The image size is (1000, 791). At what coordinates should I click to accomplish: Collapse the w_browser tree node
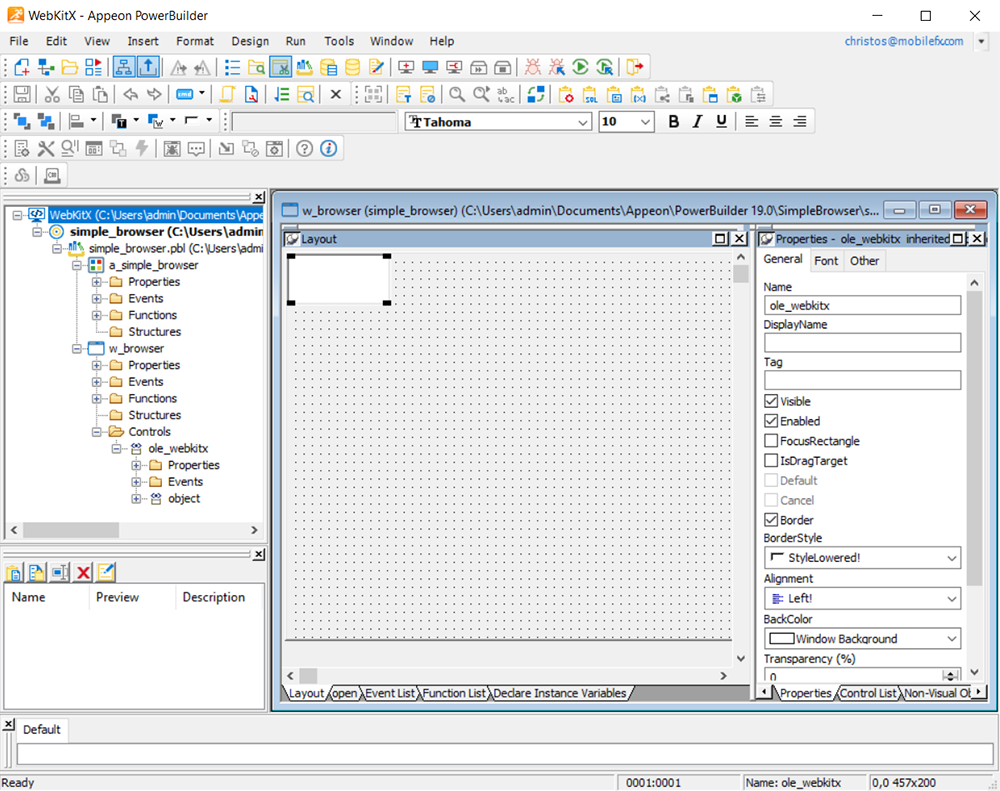coord(77,349)
